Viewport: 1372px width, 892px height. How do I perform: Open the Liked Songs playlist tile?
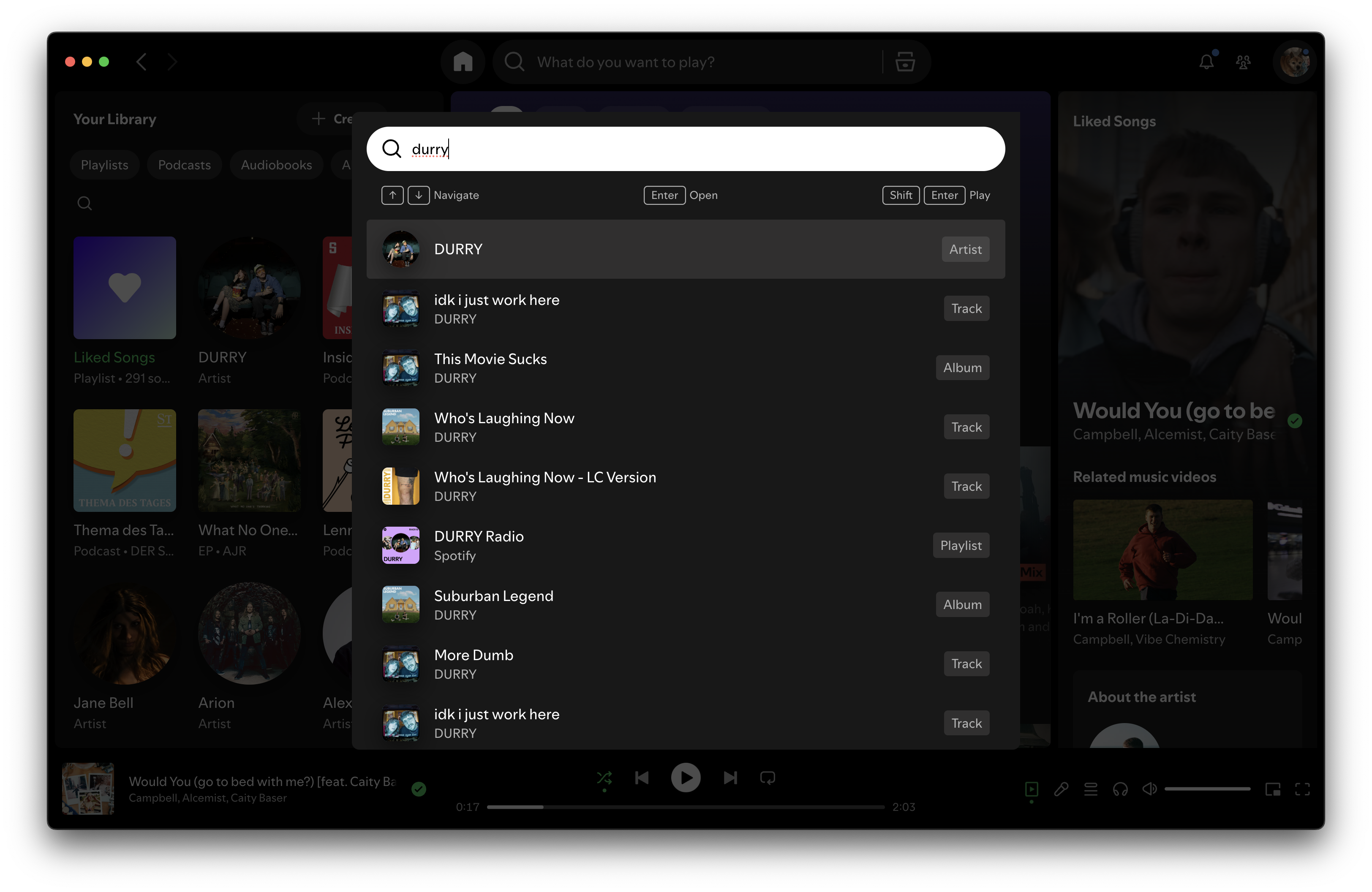[125, 311]
